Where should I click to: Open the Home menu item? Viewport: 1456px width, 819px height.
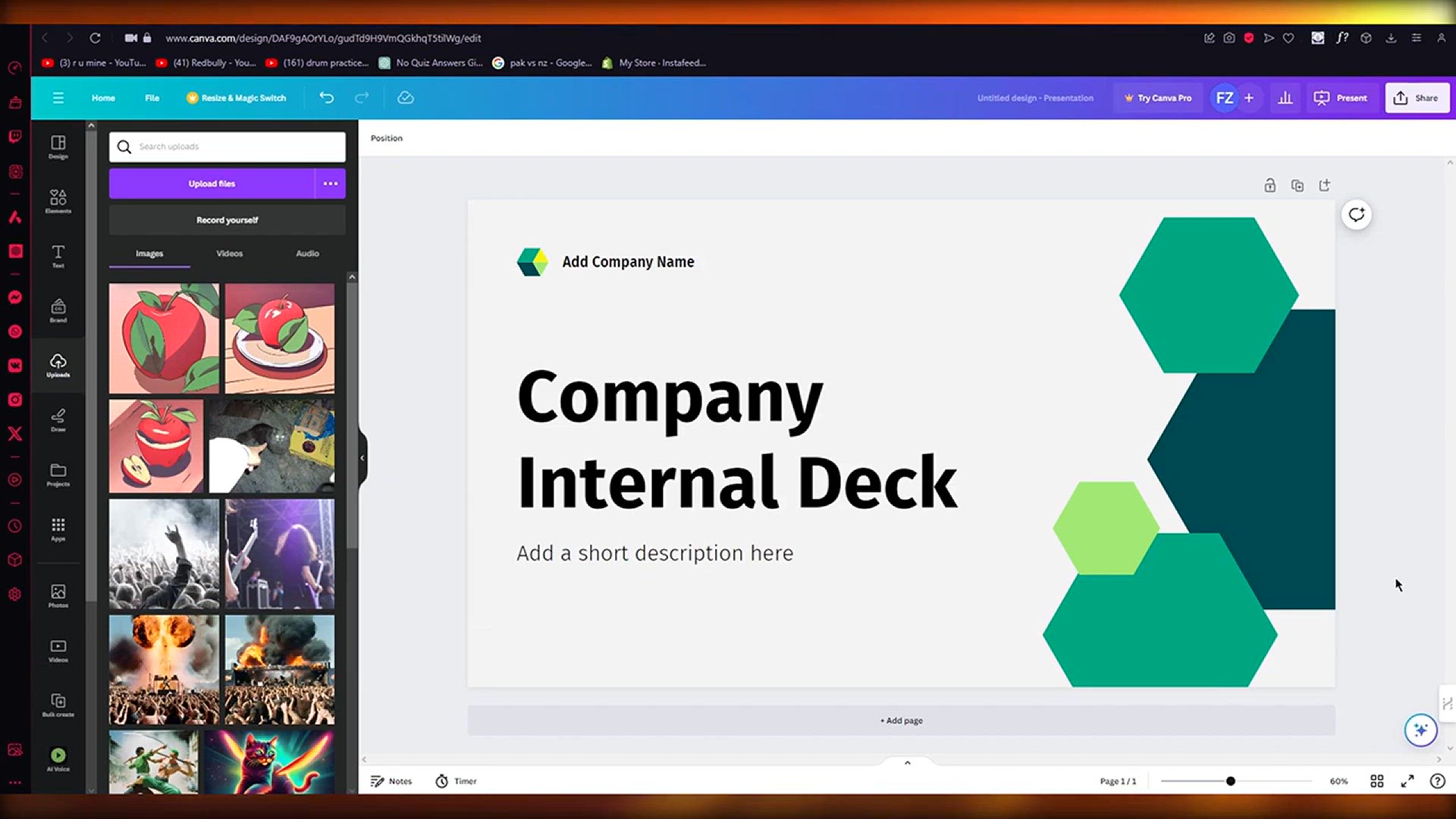[103, 98]
